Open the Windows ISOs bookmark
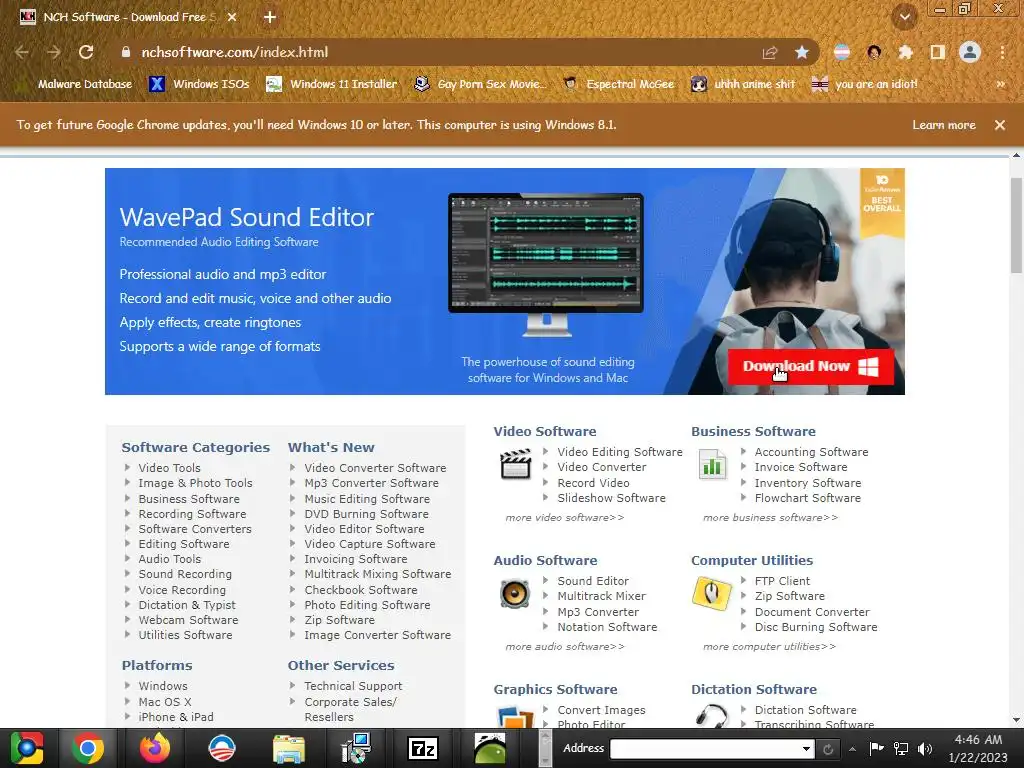Viewport: 1024px width, 768px height. pos(200,84)
